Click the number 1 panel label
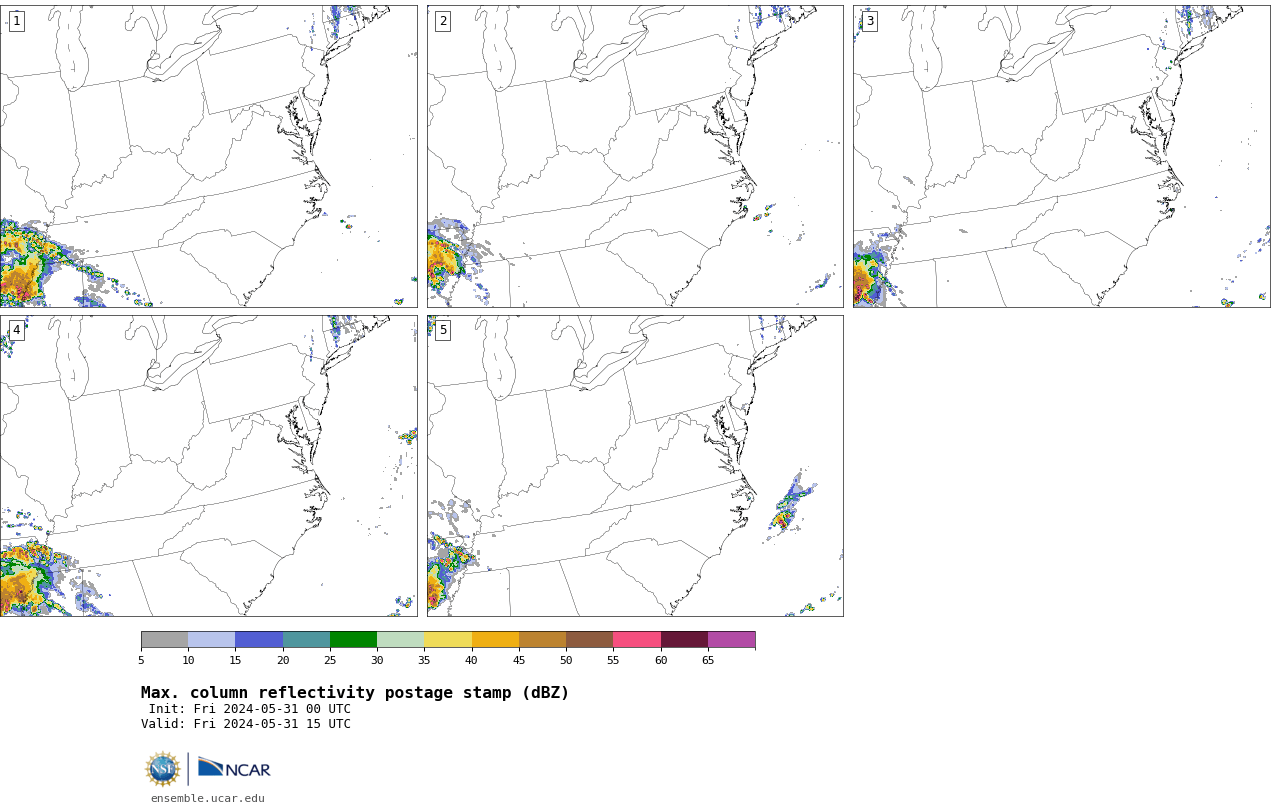The image size is (1280, 809). click(16, 21)
